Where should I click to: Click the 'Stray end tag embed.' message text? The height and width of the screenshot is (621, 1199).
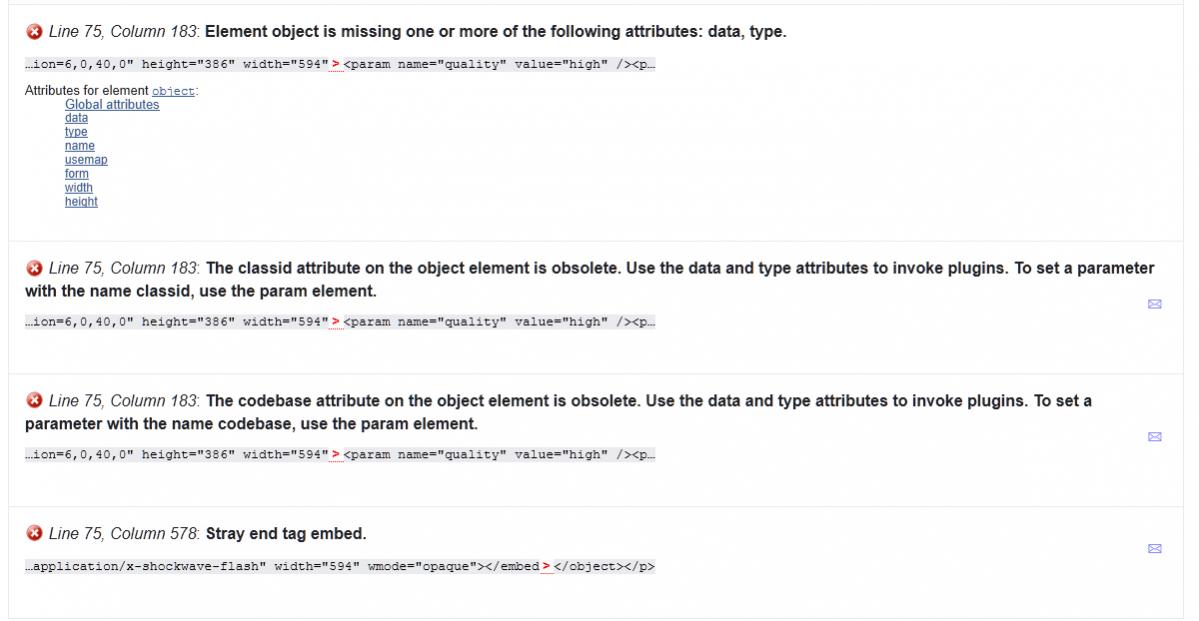286,533
